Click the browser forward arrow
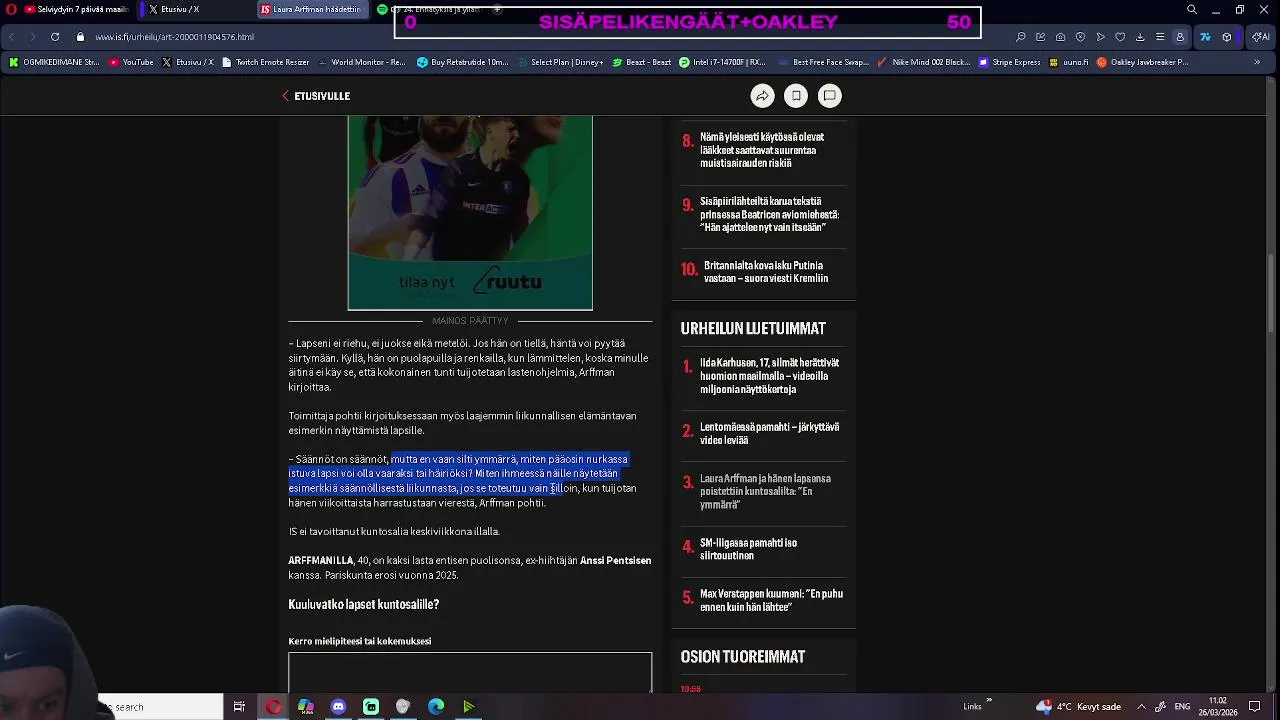The height and width of the screenshot is (720, 1280). coord(32,37)
